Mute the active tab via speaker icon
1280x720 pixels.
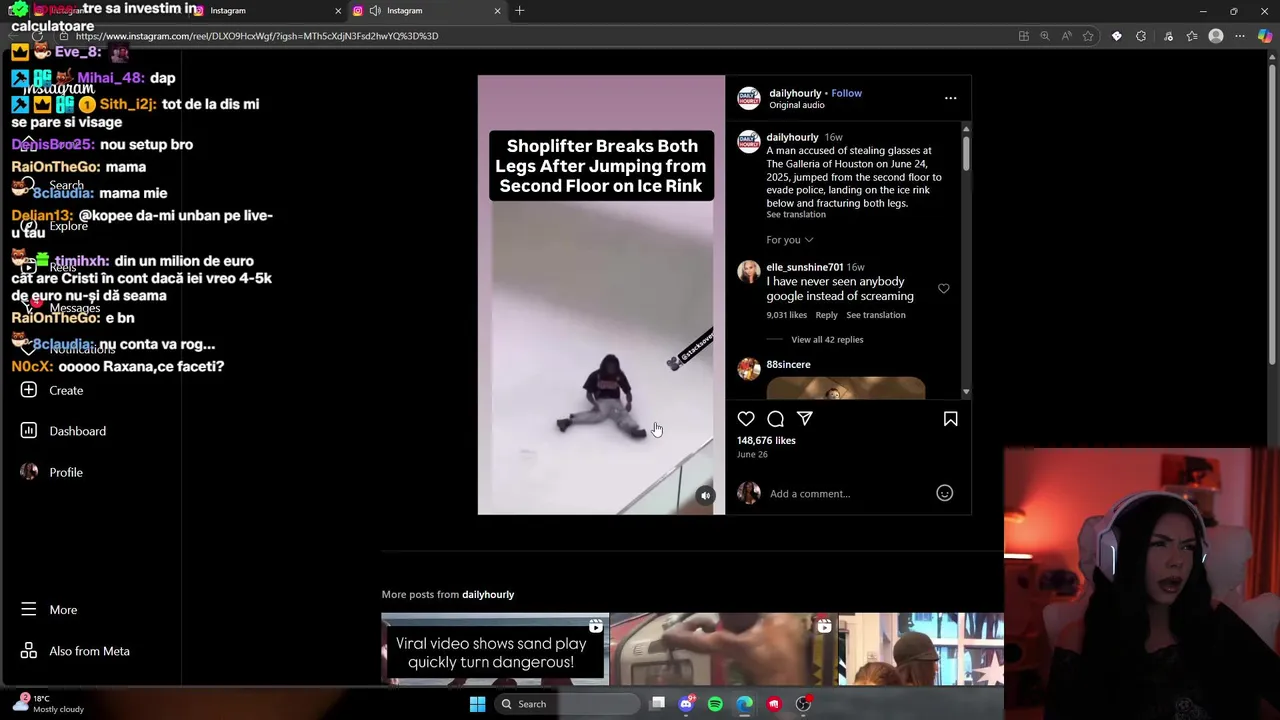point(375,11)
